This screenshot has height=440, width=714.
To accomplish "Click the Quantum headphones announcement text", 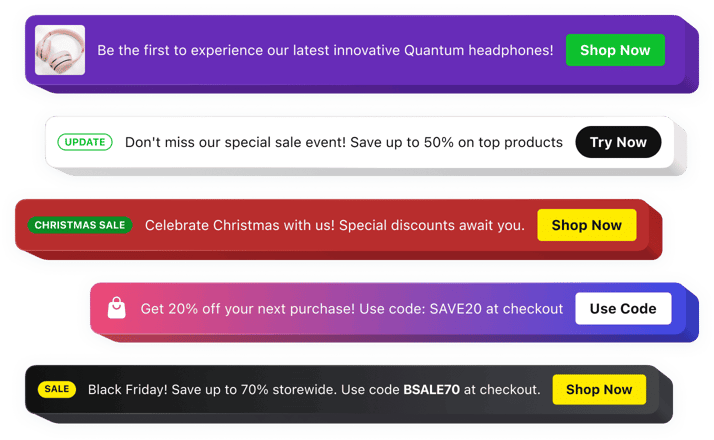I will tap(324, 50).
